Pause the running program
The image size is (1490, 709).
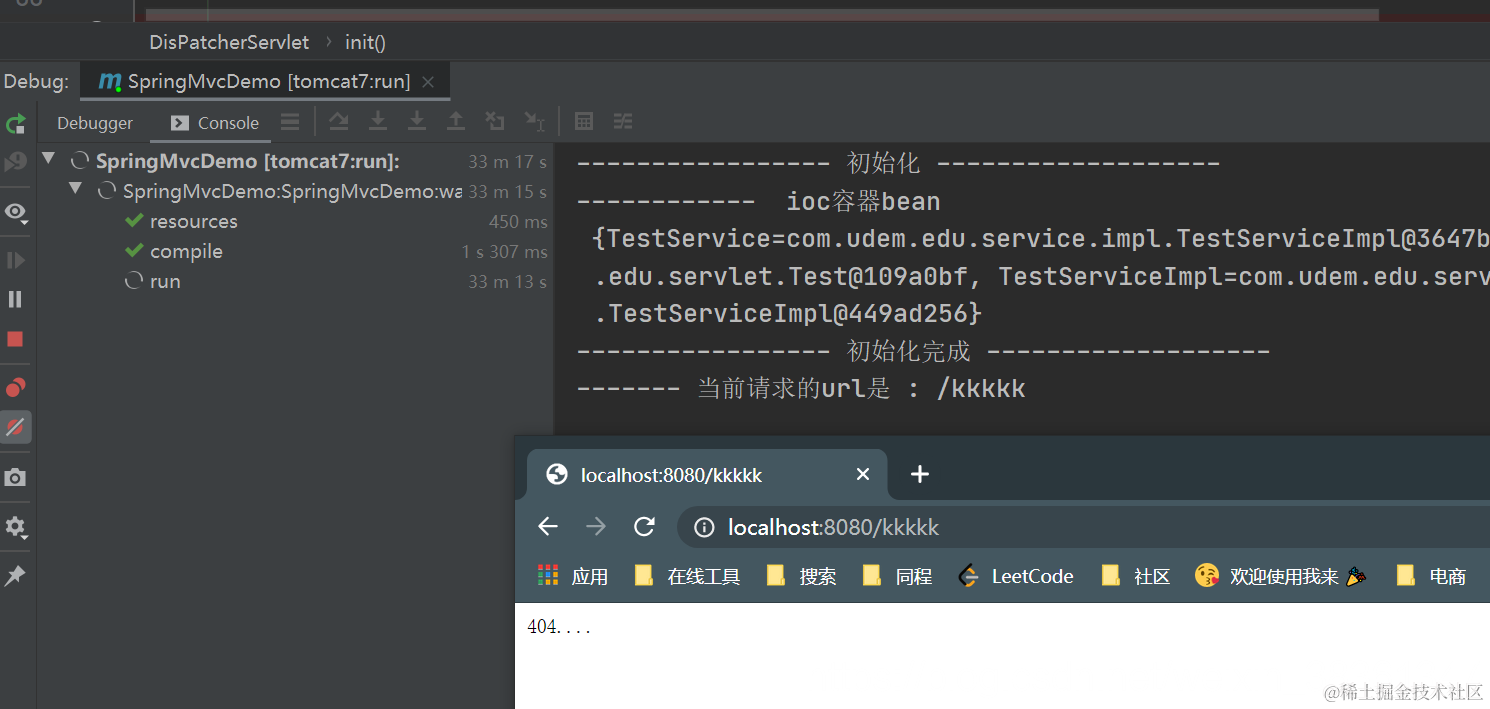tap(15, 299)
